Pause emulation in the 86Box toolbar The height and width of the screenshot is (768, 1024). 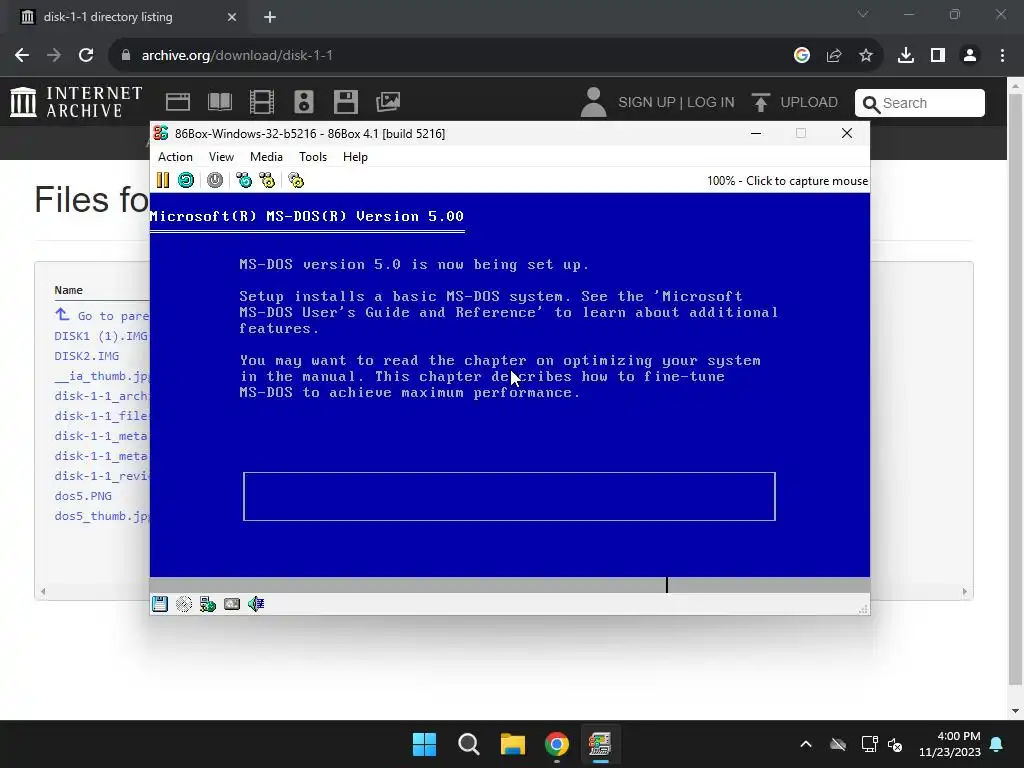(x=163, y=180)
